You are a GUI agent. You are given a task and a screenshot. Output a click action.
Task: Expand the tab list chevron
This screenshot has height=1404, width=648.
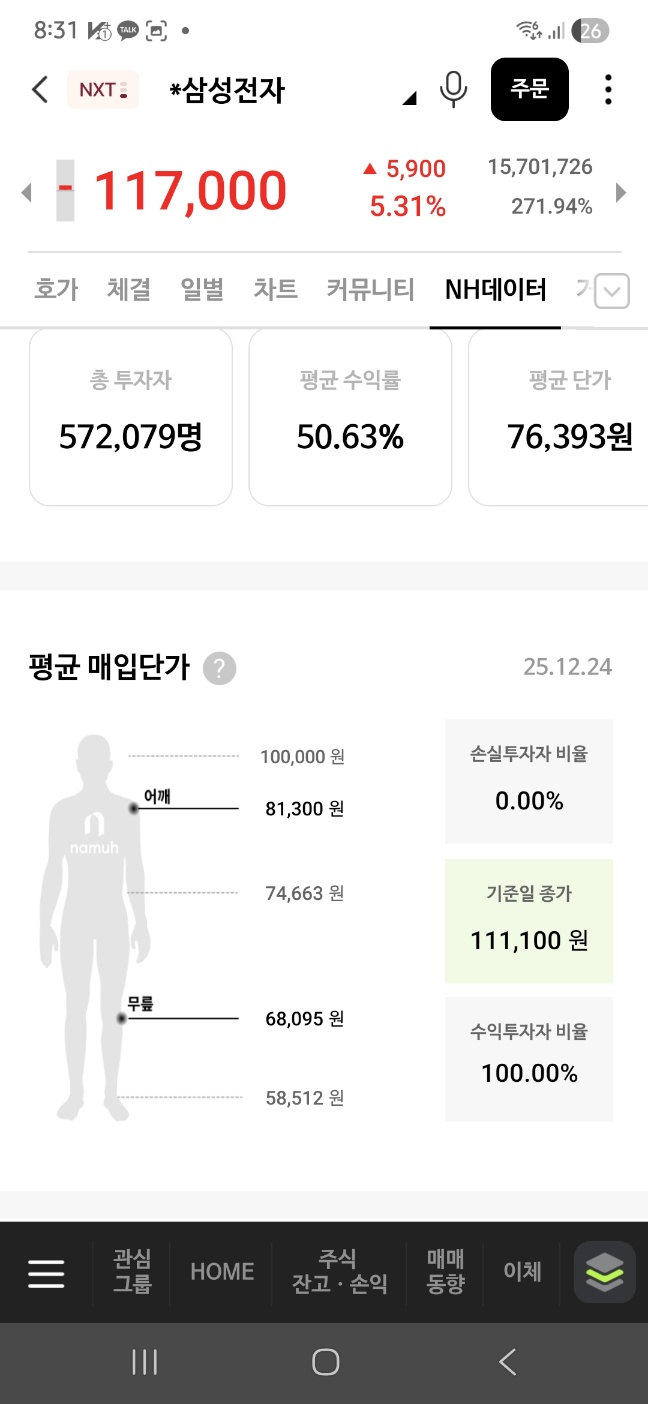(x=612, y=293)
